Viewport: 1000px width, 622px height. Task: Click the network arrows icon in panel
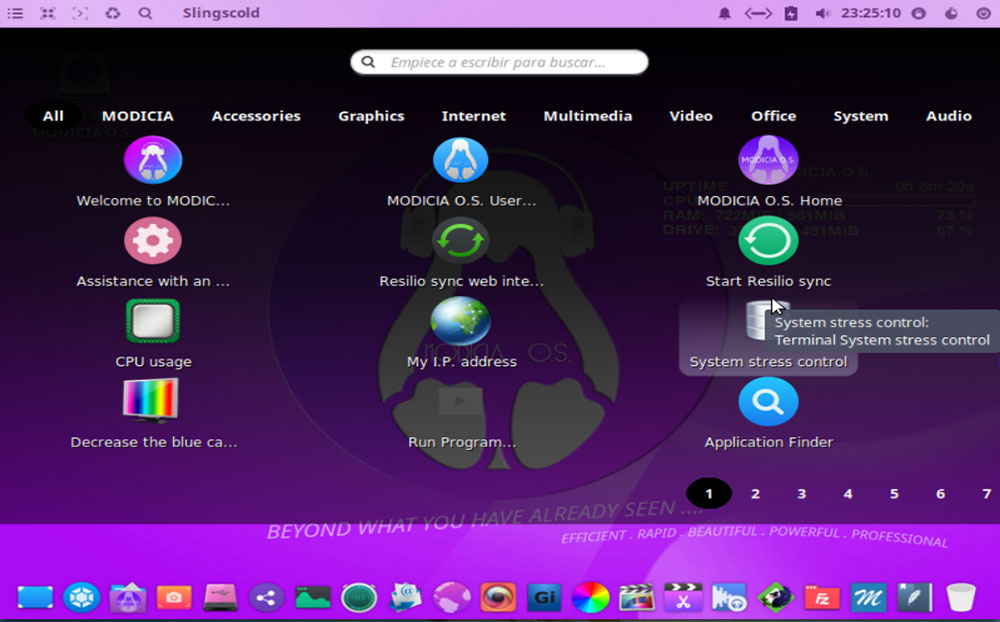coord(758,13)
